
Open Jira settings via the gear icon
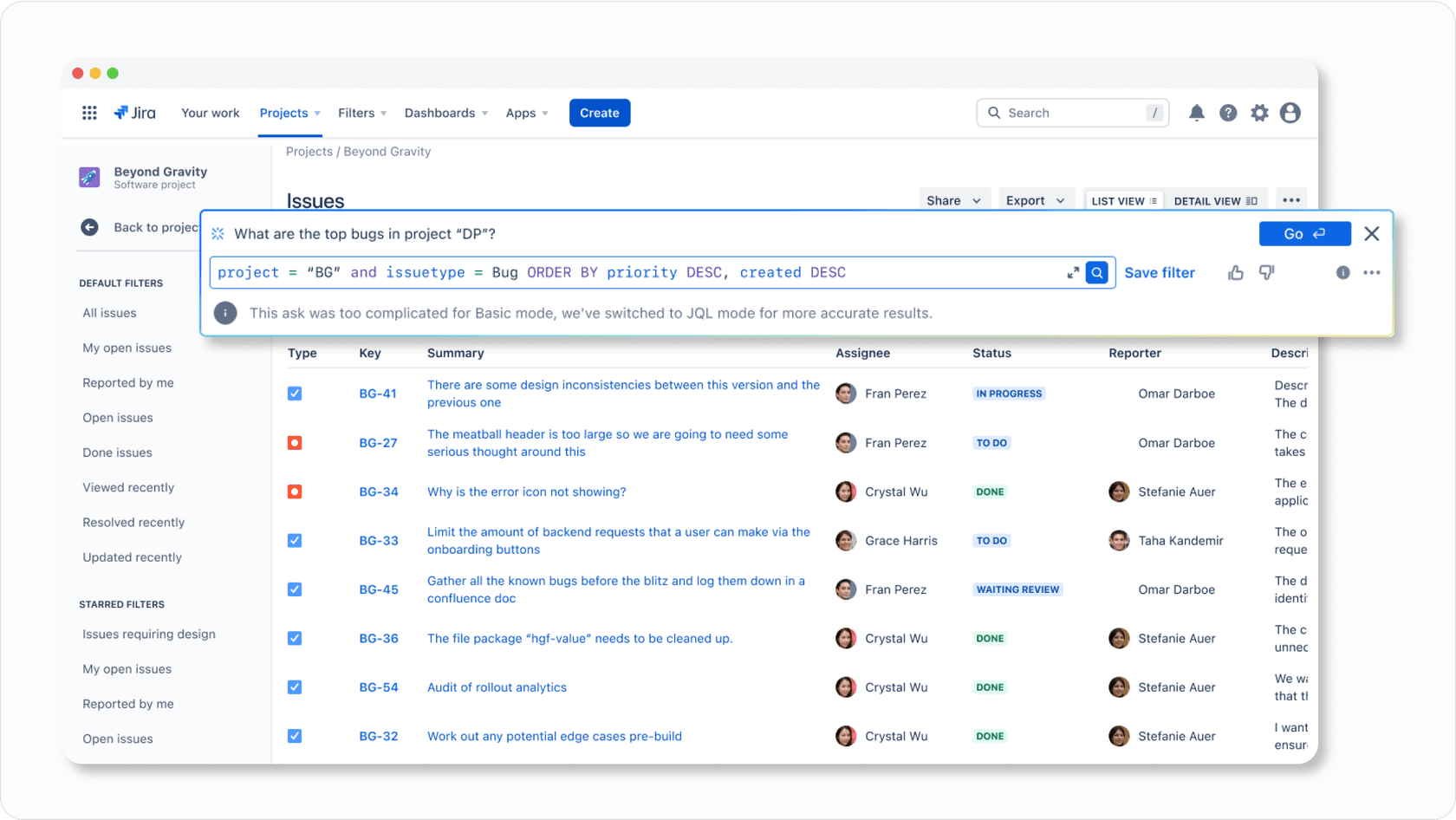point(1259,113)
